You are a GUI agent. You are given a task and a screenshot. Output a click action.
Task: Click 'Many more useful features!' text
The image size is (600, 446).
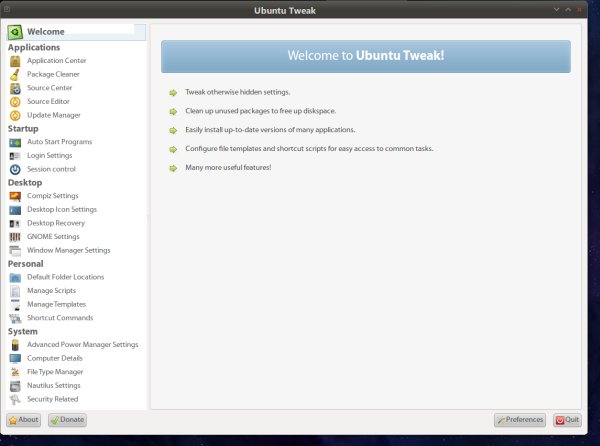228,168
